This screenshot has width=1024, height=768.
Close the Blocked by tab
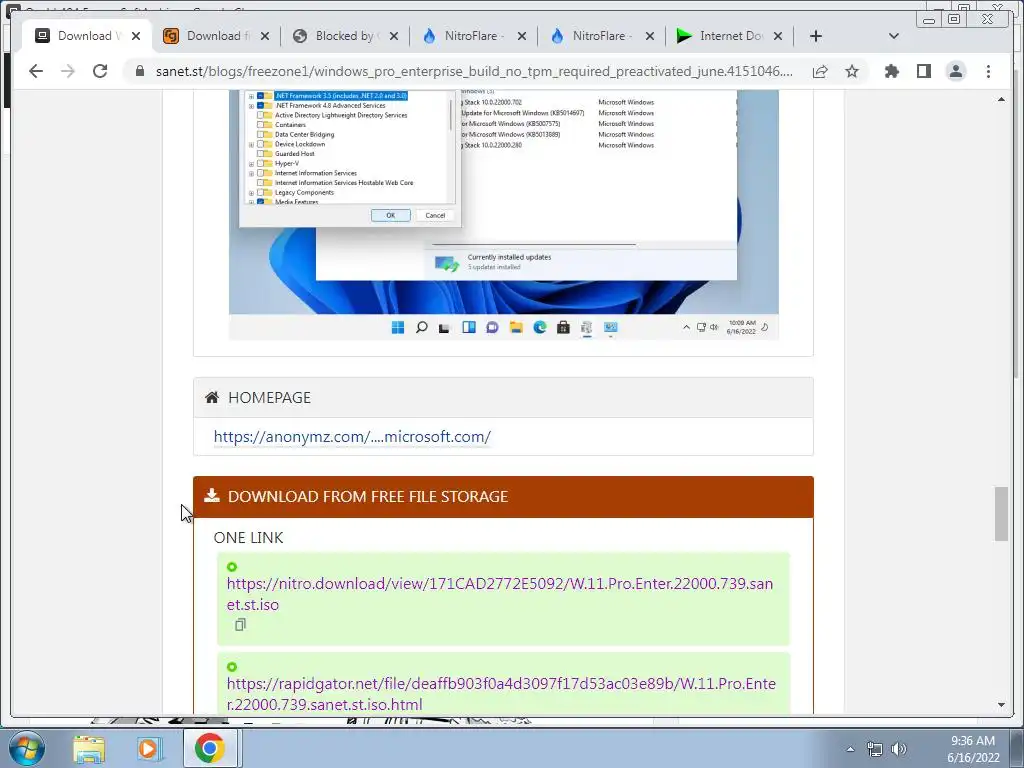394,37
